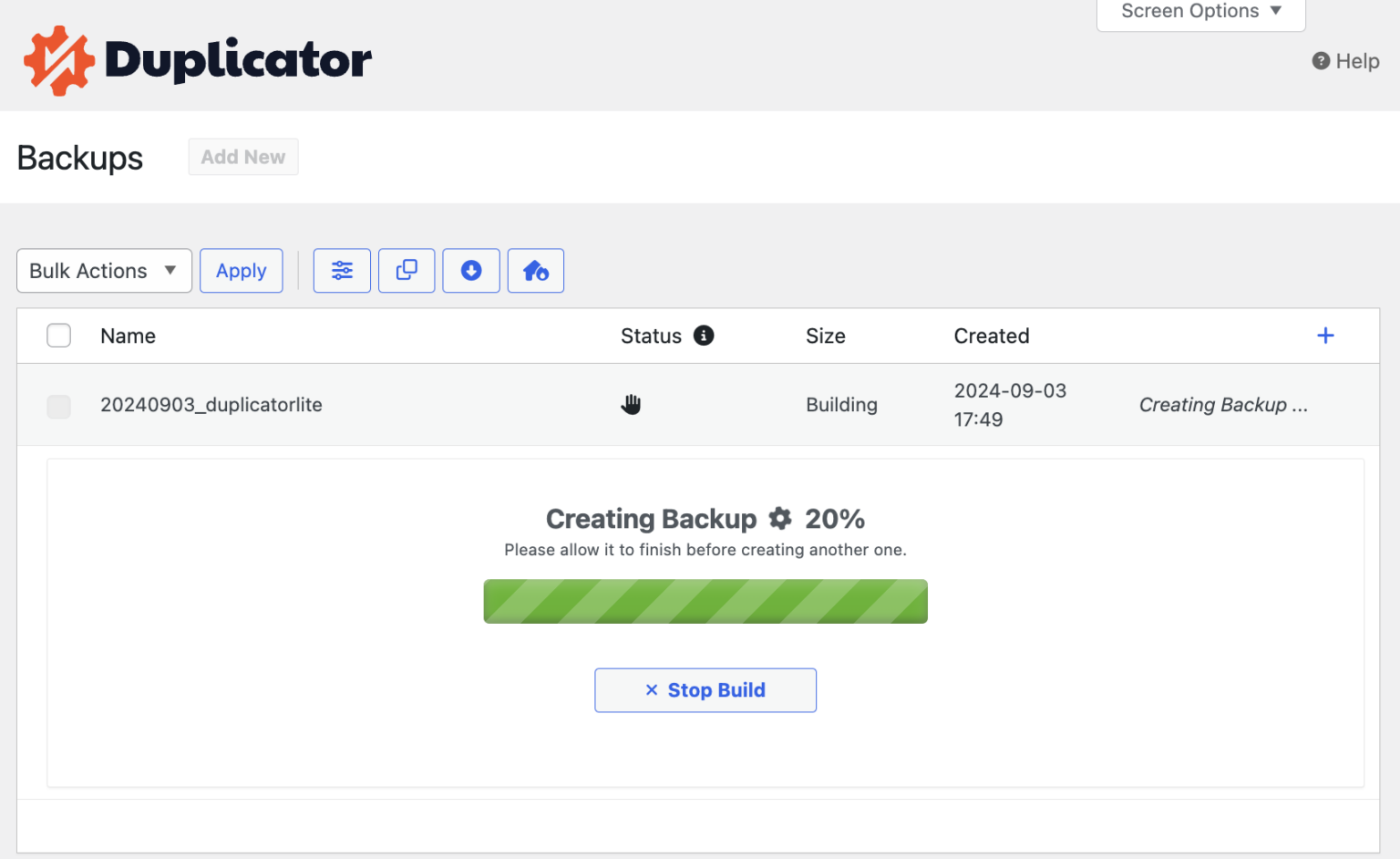Viewport: 1400px width, 859px height.
Task: Click the spinning gear beside Creating Backup
Action: point(780,519)
